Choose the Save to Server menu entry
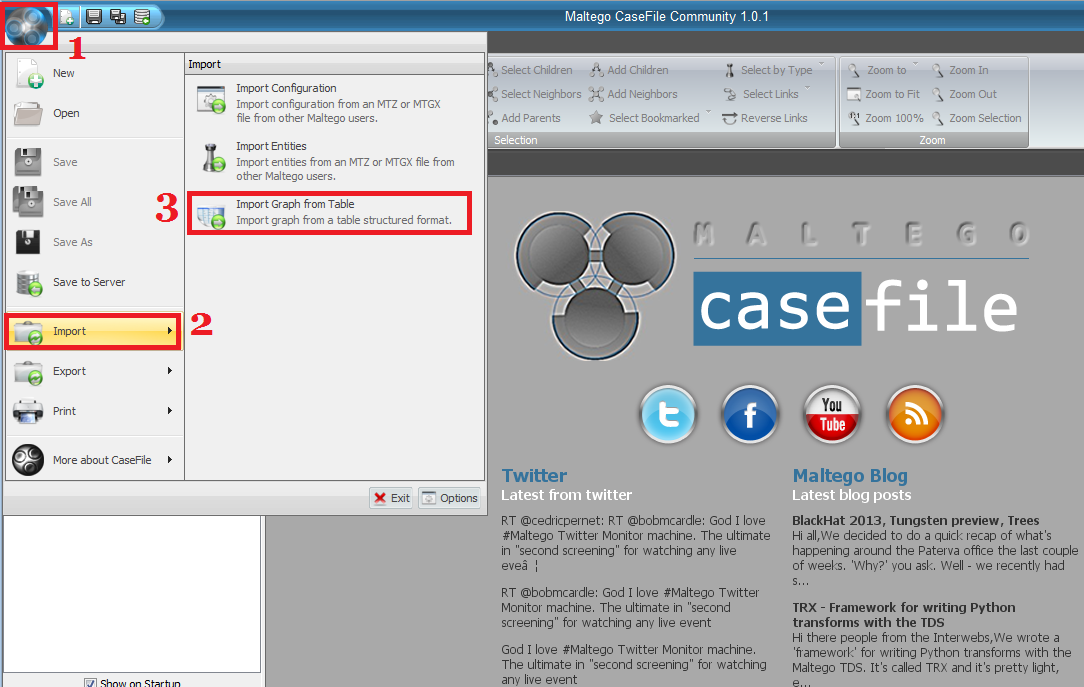 pos(94,283)
